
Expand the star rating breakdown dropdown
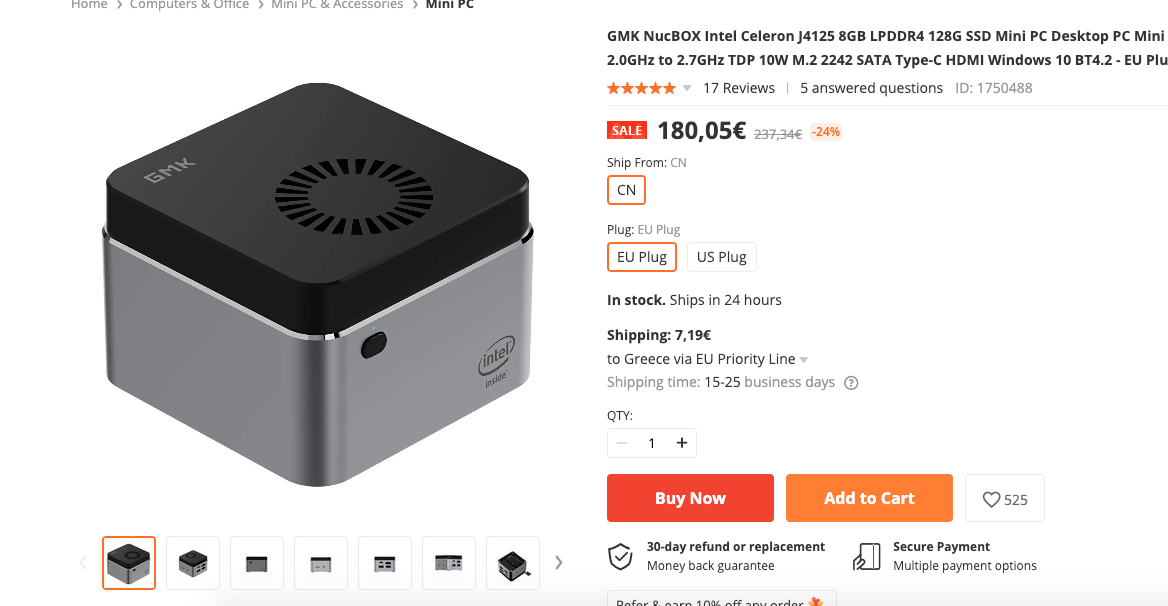687,89
